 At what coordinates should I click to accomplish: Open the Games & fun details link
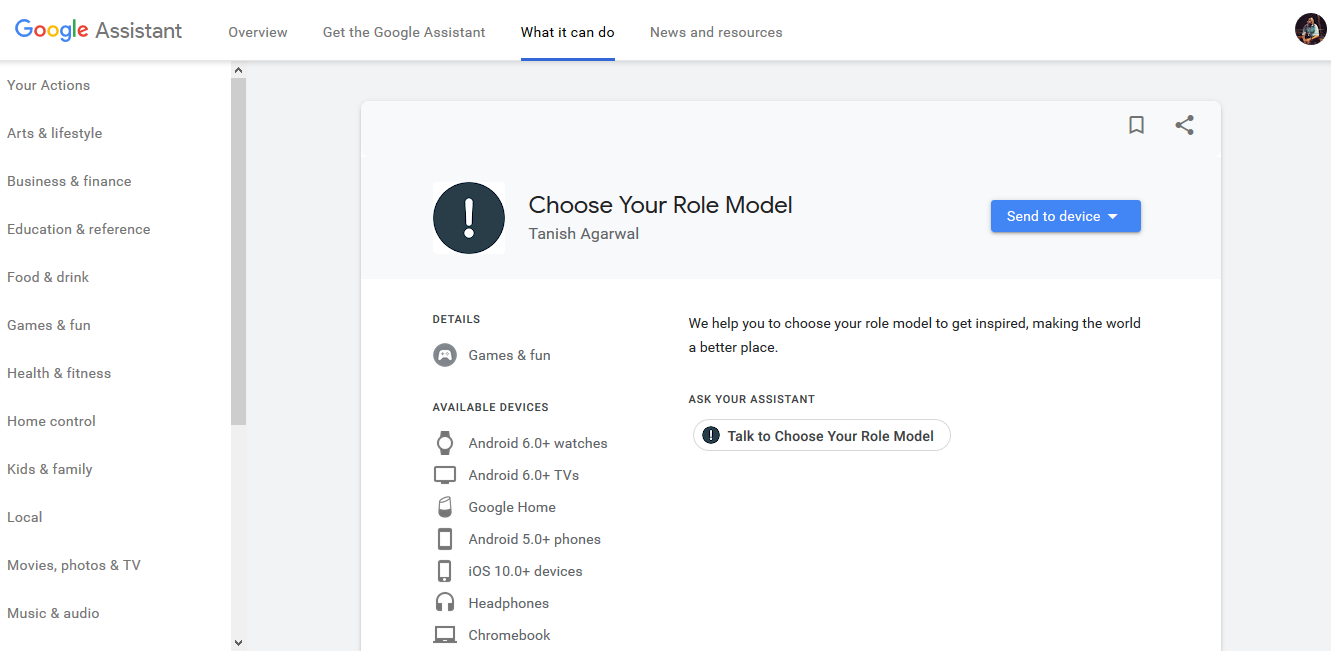click(x=510, y=355)
